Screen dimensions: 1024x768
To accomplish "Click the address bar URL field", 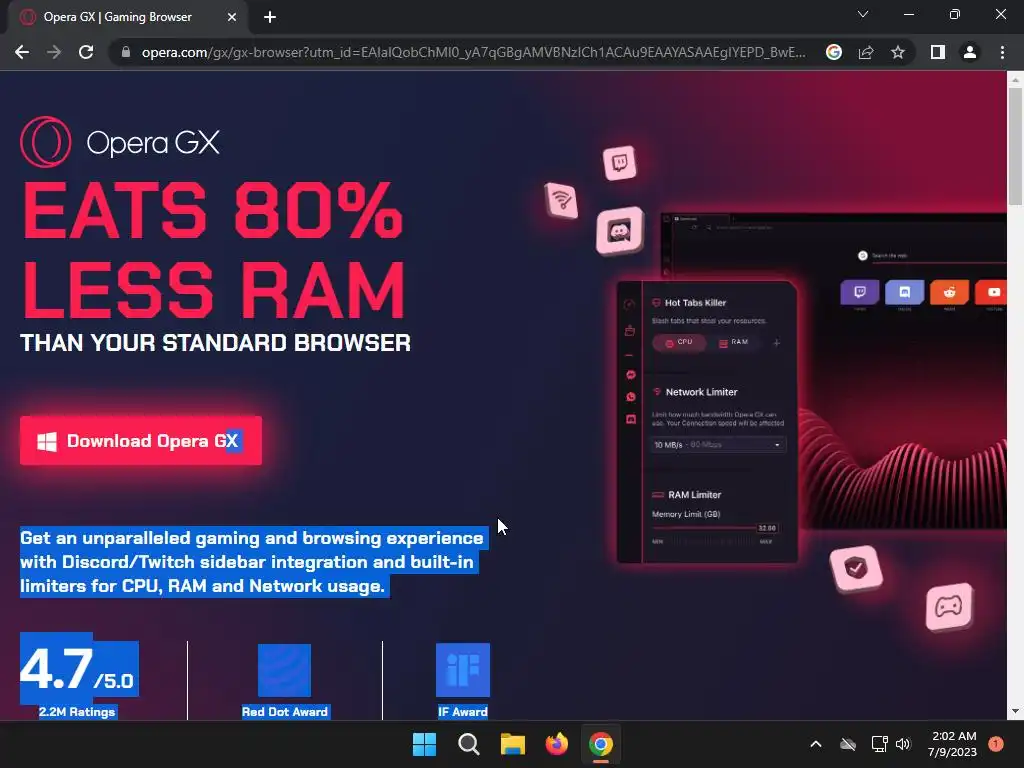I will pyautogui.click(x=473, y=52).
